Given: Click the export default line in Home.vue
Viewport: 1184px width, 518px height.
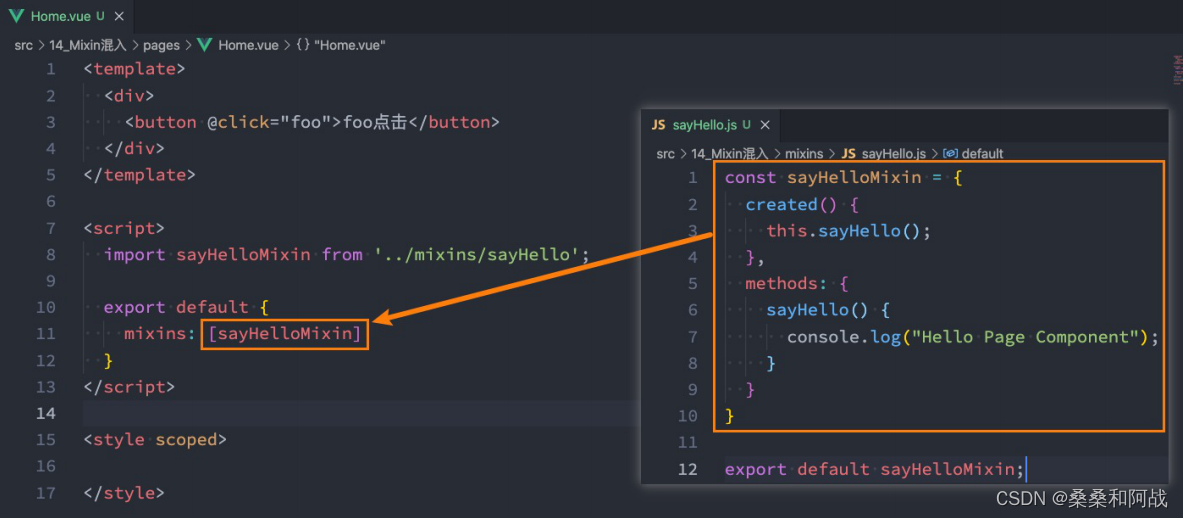Looking at the screenshot, I should [187, 307].
